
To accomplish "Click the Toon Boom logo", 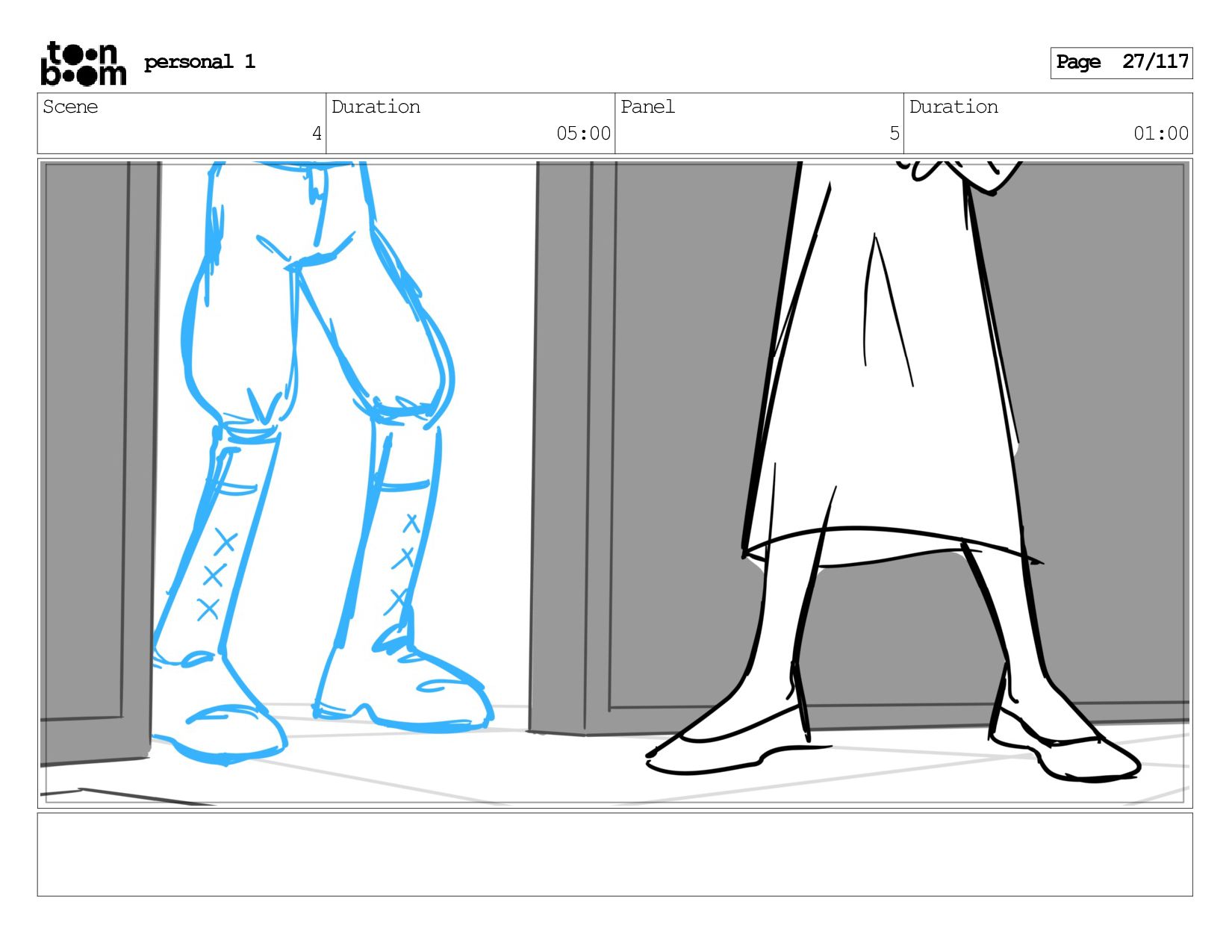I will tap(83, 63).
